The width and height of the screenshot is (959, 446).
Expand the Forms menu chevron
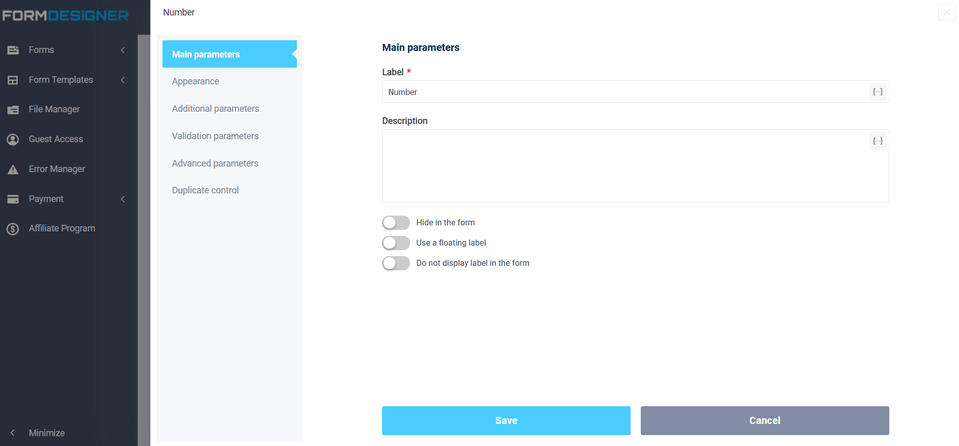point(122,50)
